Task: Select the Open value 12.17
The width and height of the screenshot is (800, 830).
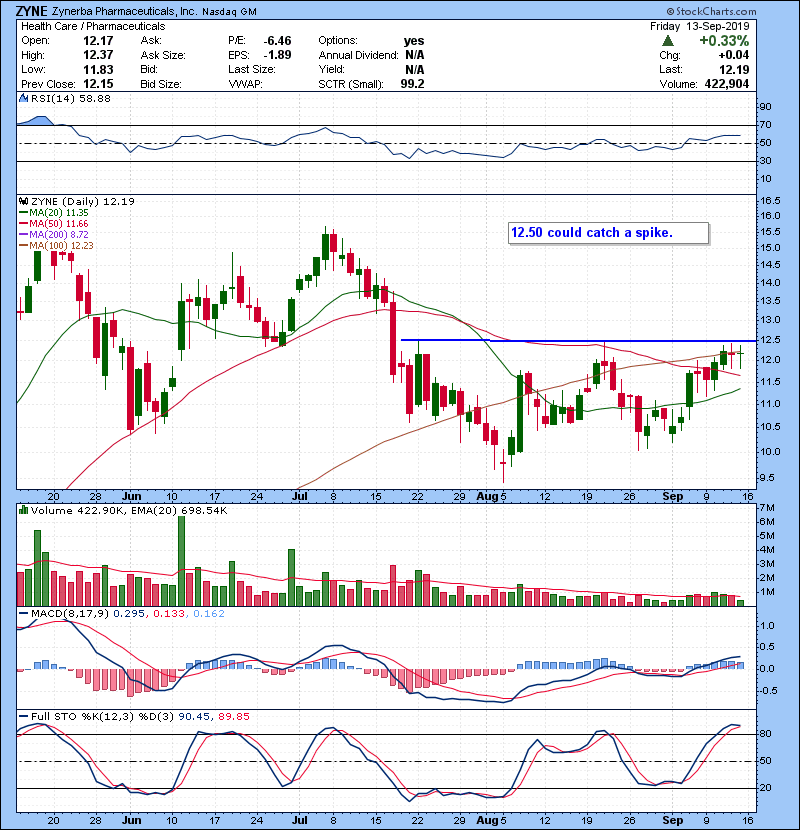Action: point(98,41)
